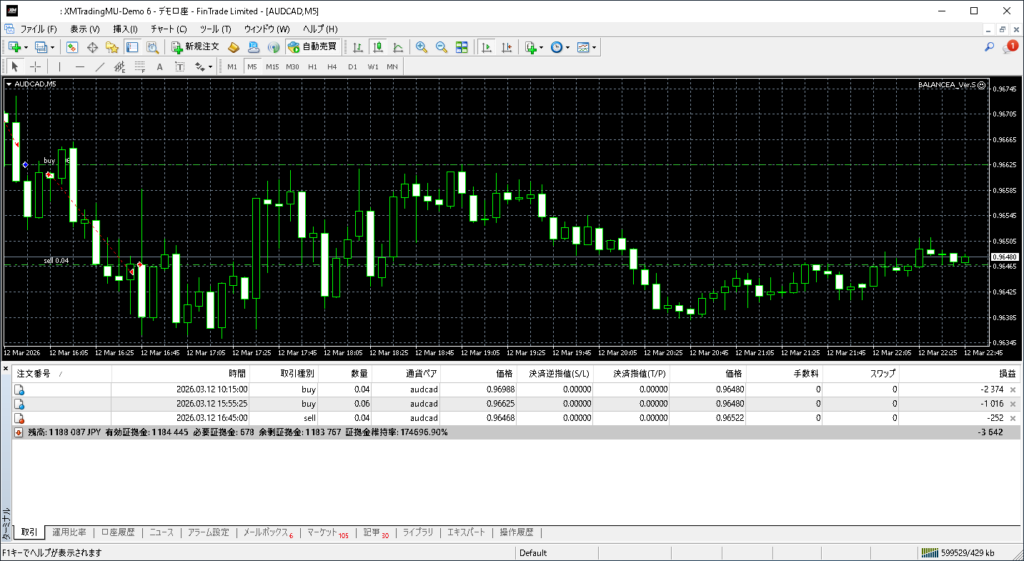Click the tile windows icon
The image size is (1024, 561).
click(x=461, y=47)
